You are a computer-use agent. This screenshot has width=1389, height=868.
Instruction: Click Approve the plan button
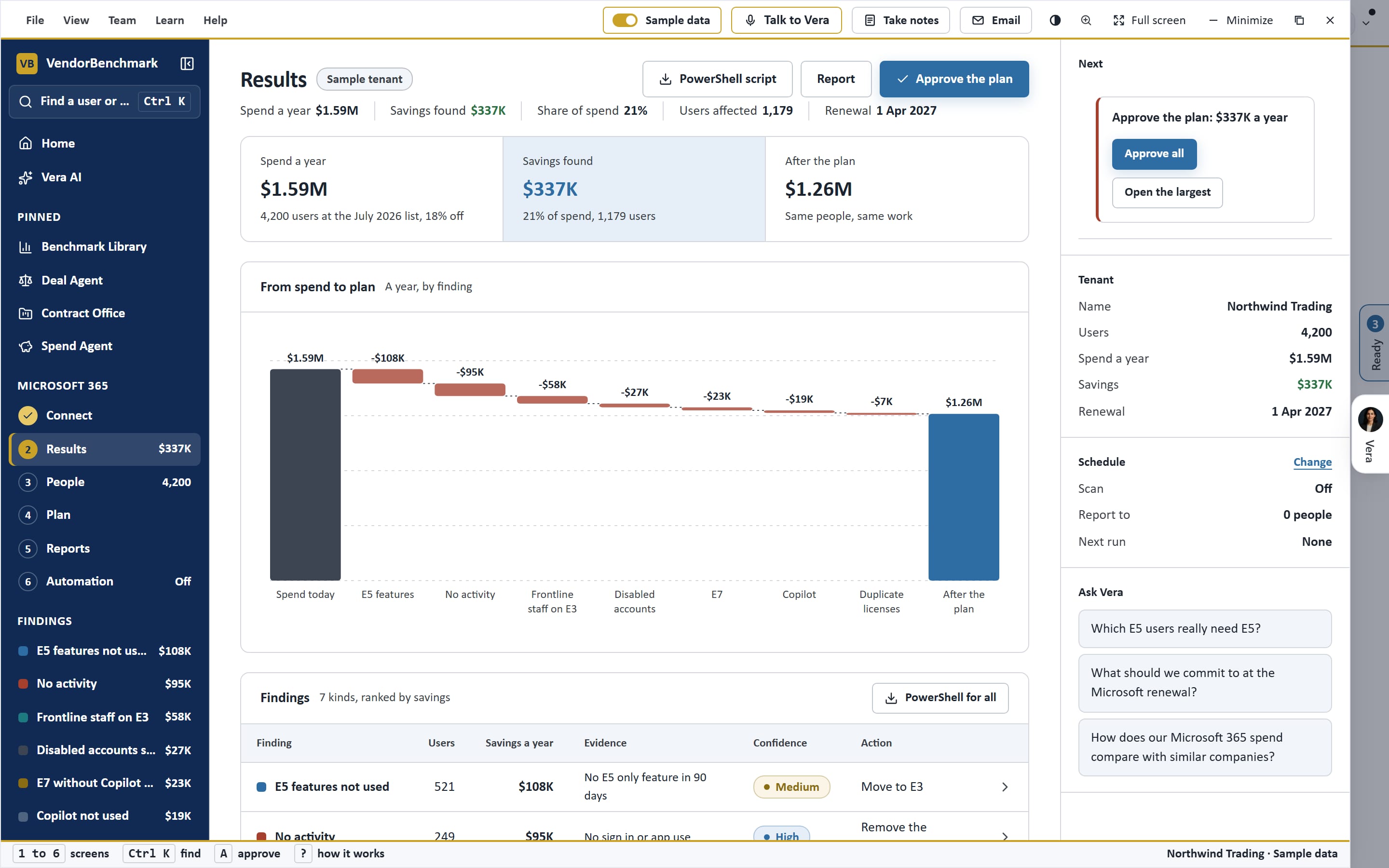click(954, 79)
